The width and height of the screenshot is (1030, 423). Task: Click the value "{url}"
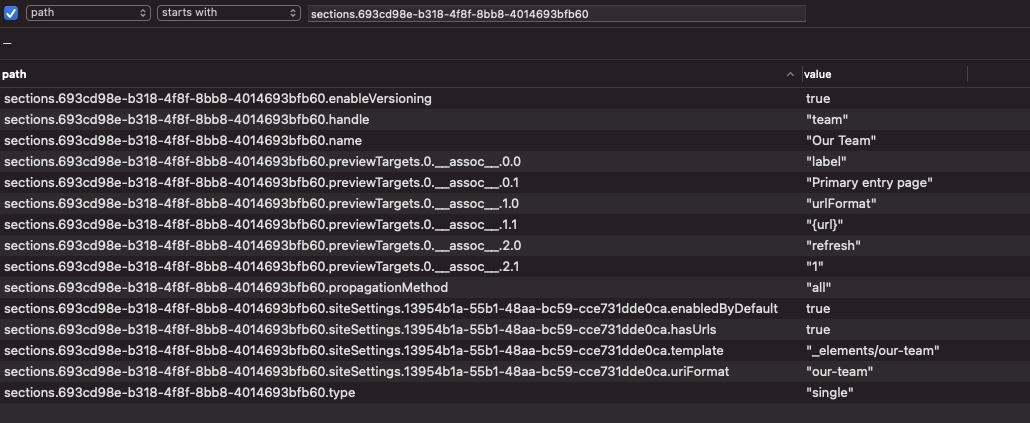pyautogui.click(x=824, y=225)
